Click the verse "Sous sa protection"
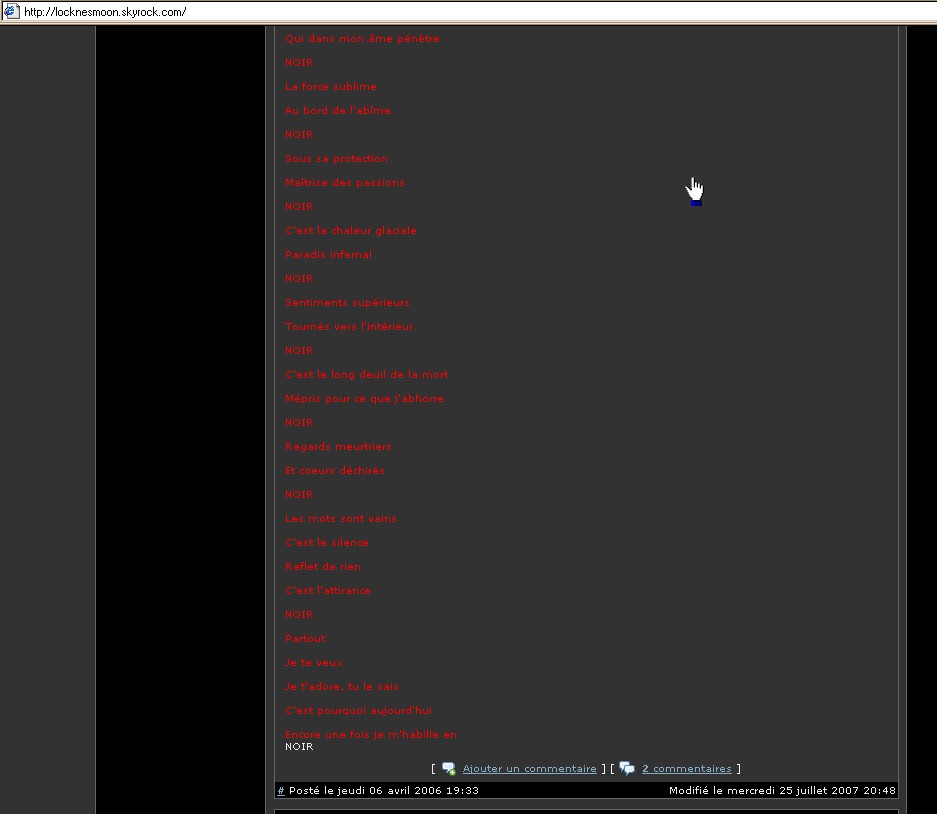Viewport: 937px width, 814px height. pyautogui.click(x=336, y=158)
